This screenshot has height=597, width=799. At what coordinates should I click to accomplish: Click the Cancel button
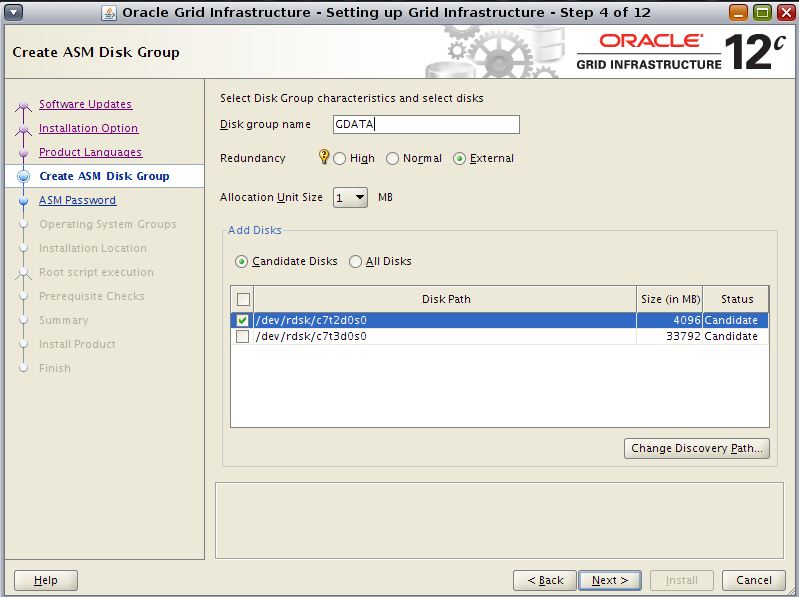pyautogui.click(x=754, y=580)
